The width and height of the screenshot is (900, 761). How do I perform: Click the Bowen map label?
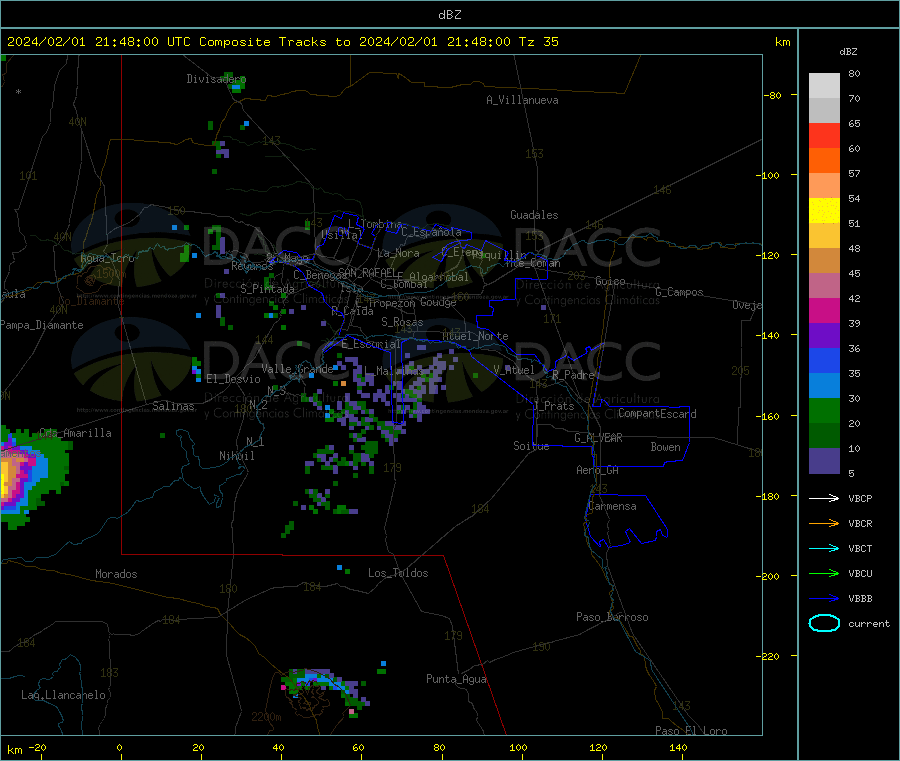665,447
